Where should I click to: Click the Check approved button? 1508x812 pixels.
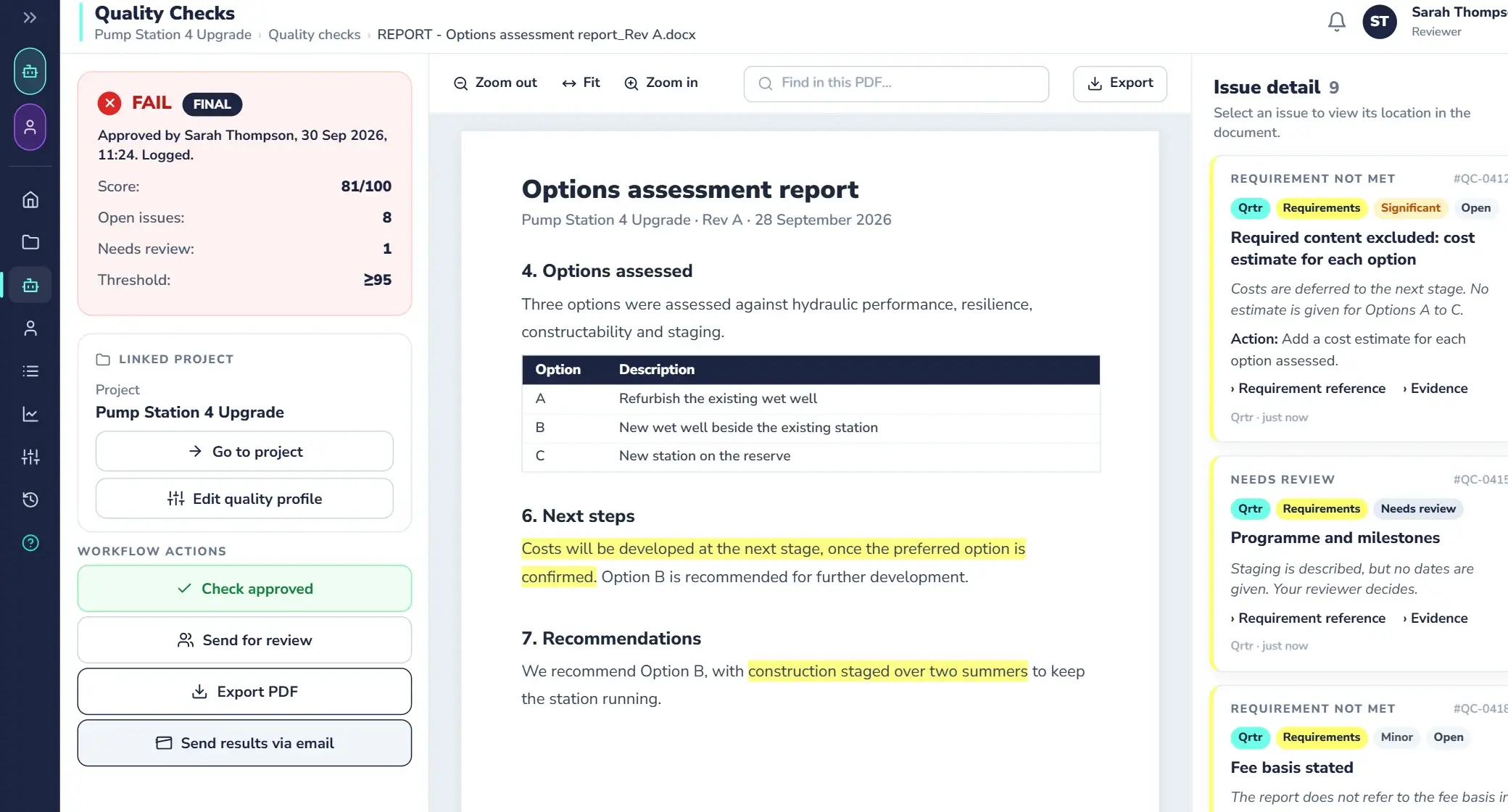point(244,589)
